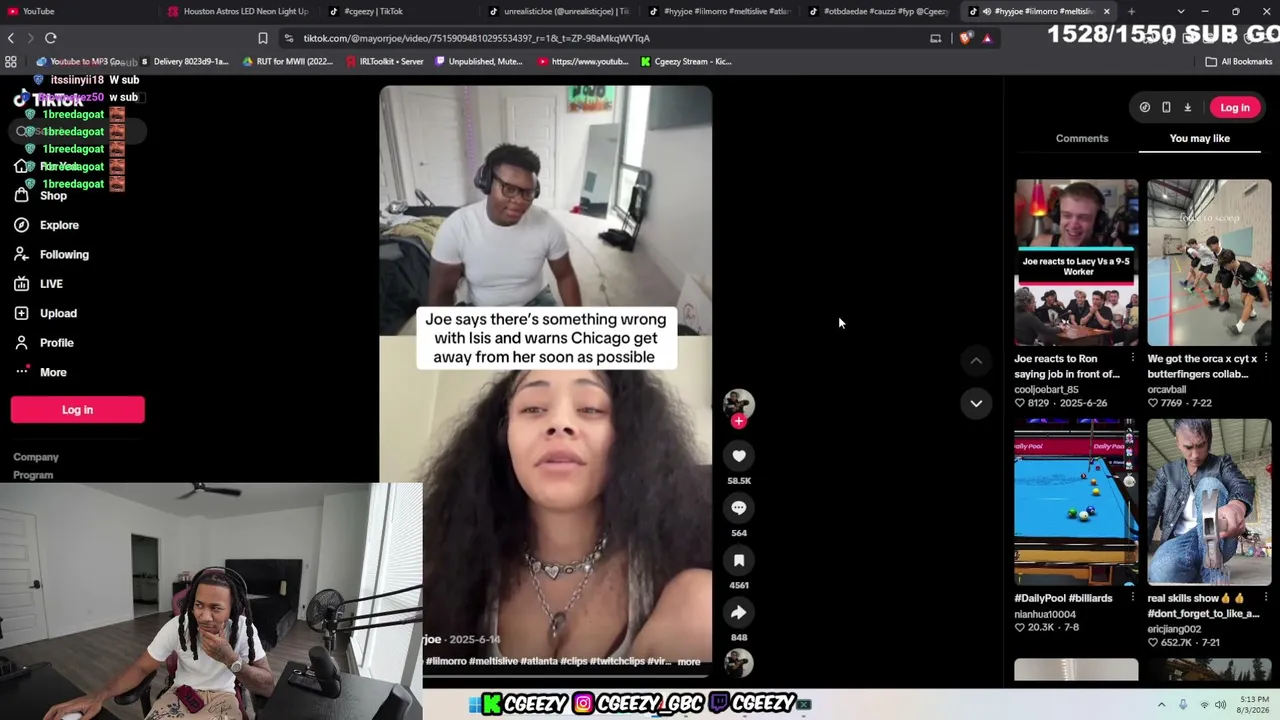Image resolution: width=1280 pixels, height=720 pixels.
Task: Follow the creator with the red plus badge
Action: (739, 421)
